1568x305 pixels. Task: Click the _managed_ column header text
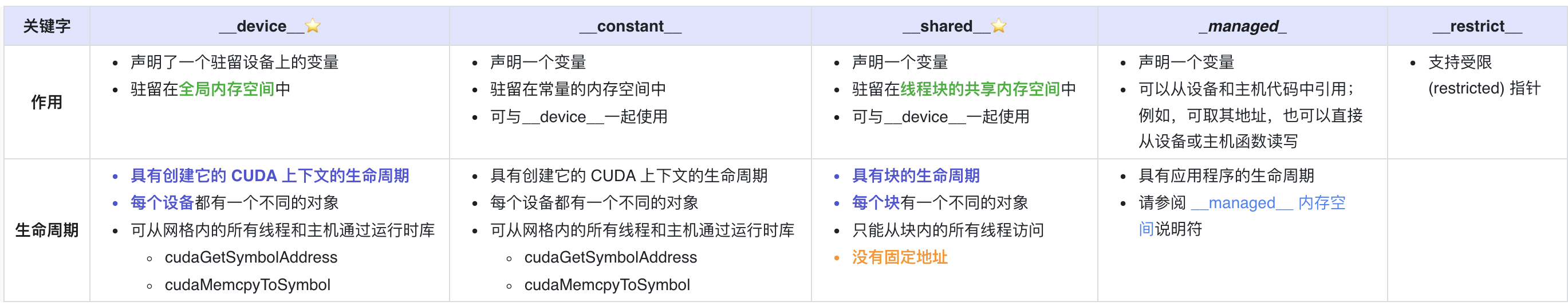pos(1242,26)
